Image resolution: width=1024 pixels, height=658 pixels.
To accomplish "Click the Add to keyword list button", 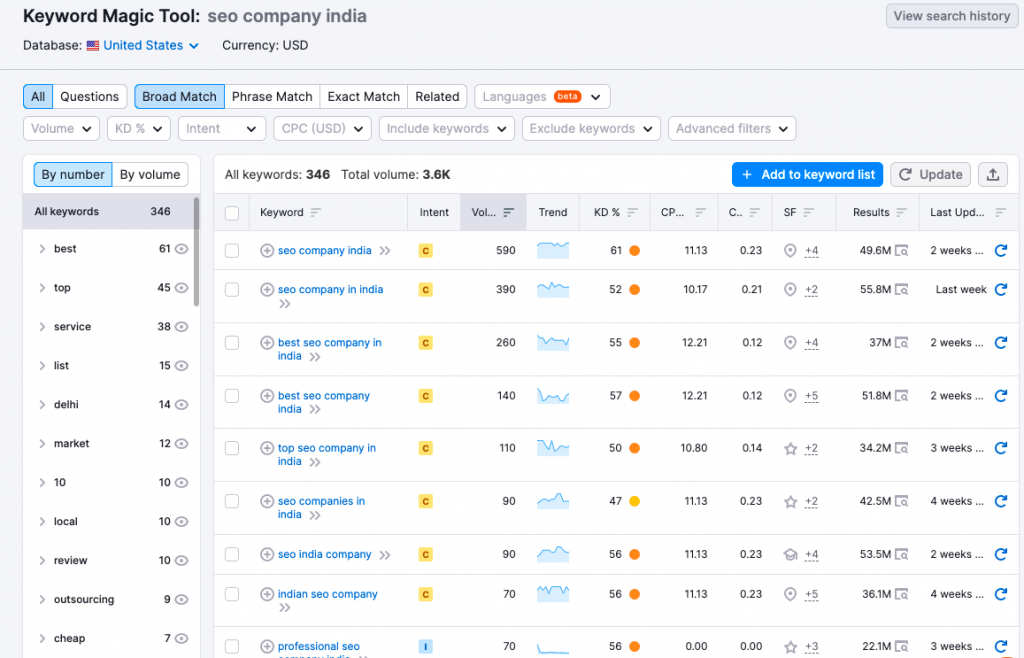I will coord(806,174).
